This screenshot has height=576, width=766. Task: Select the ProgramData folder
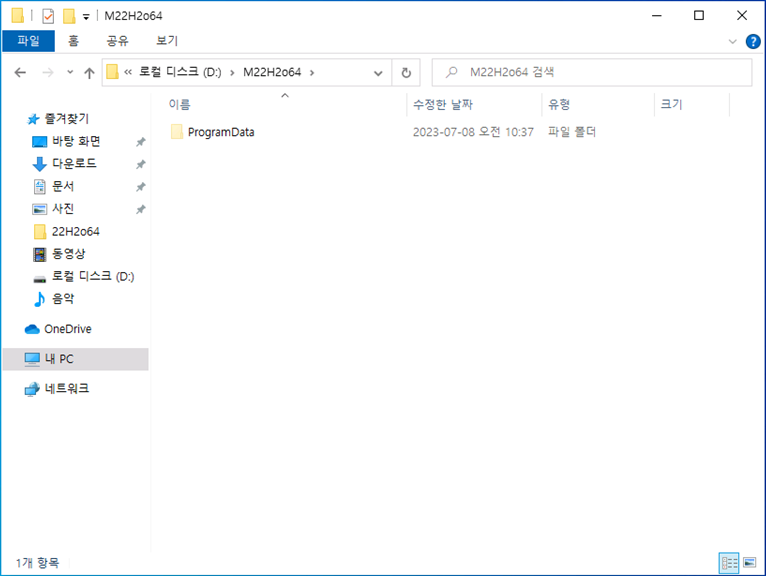(221, 132)
